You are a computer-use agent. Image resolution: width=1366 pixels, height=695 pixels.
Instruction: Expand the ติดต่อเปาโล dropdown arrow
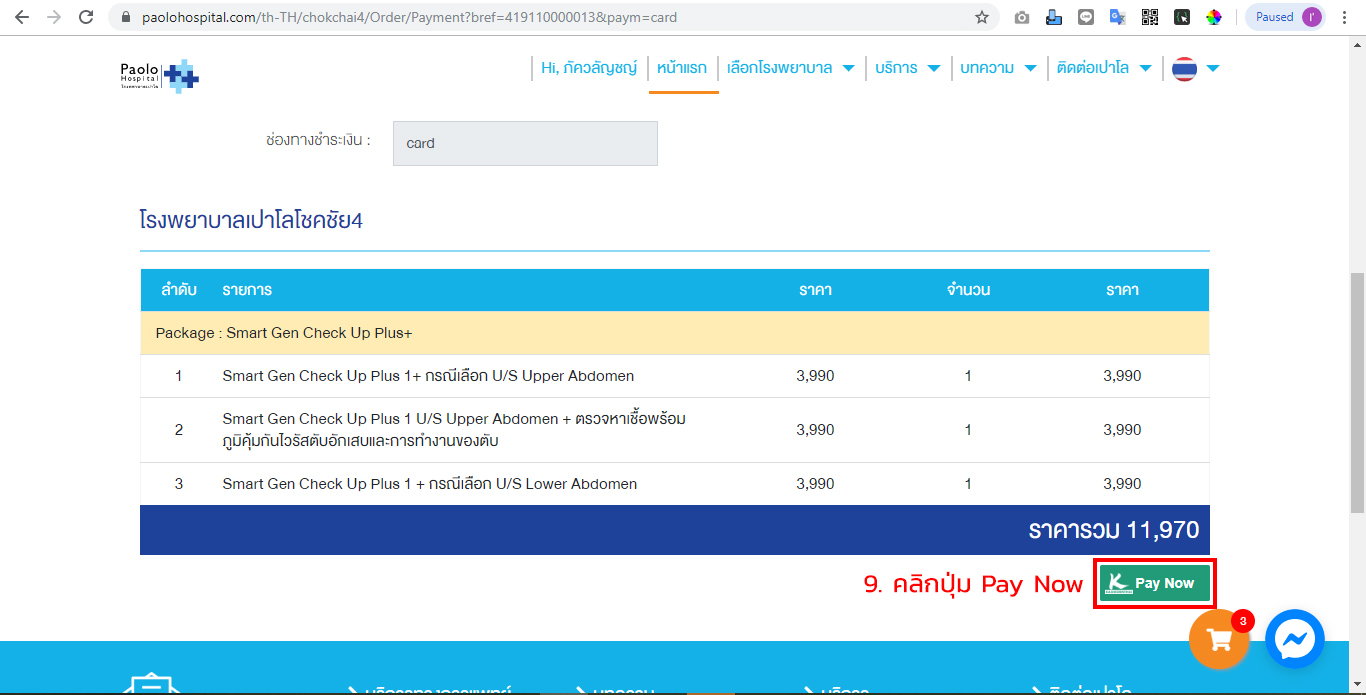(x=1145, y=69)
